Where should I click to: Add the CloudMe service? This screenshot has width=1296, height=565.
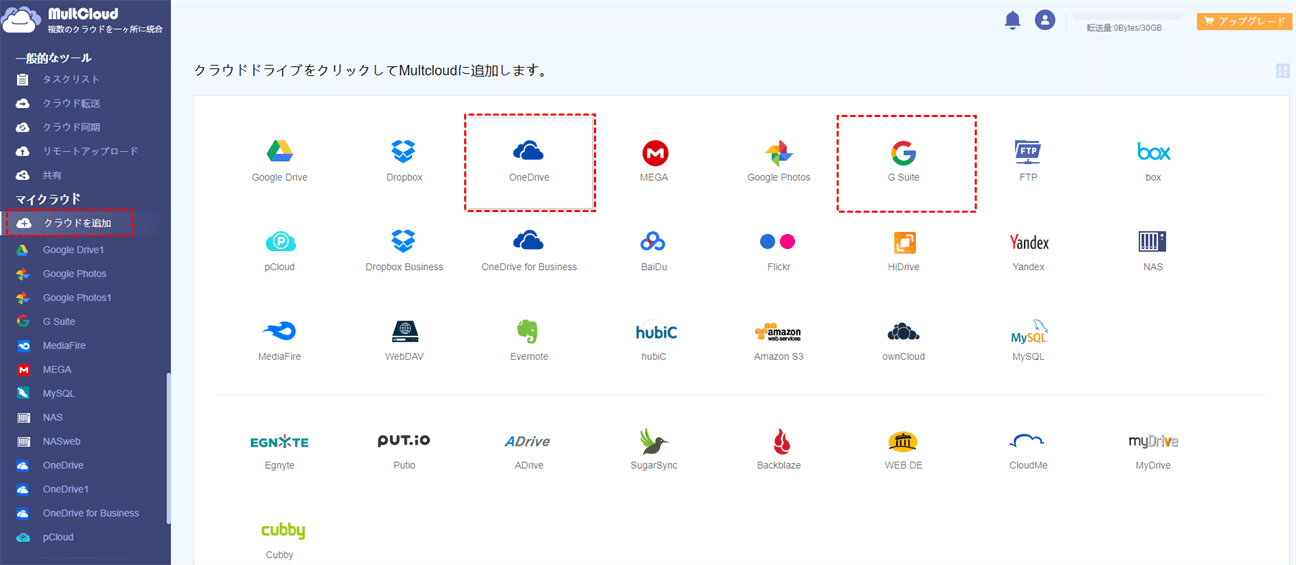(1028, 450)
